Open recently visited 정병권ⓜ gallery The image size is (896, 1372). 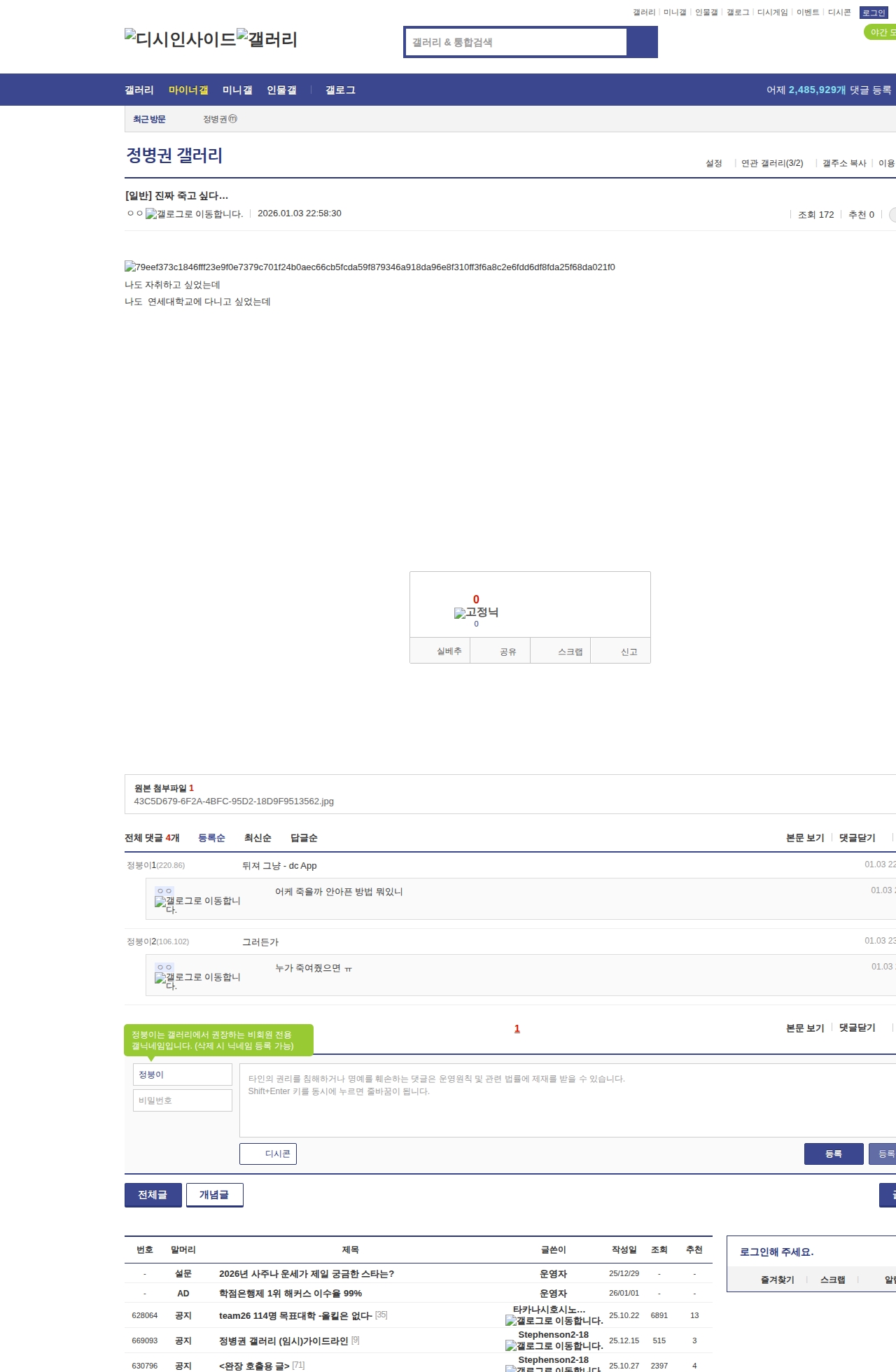point(220,119)
